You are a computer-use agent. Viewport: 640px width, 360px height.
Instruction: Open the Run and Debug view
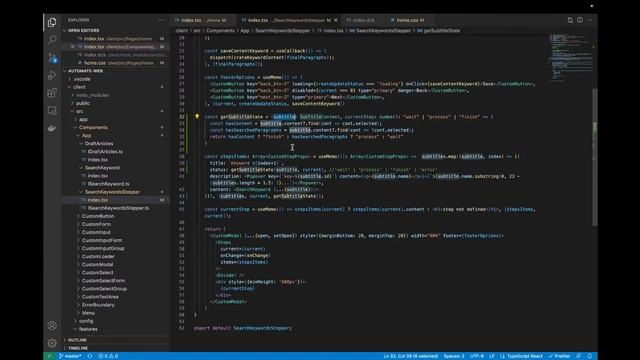coord(52,76)
